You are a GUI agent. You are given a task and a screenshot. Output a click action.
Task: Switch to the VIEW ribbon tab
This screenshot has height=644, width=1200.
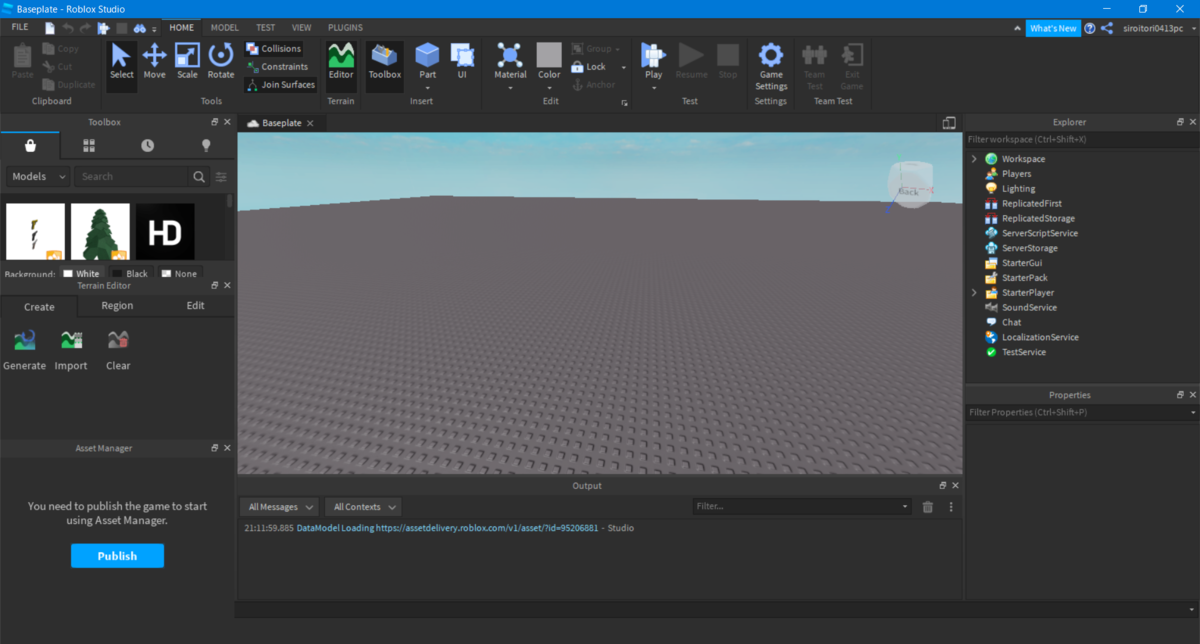click(301, 28)
